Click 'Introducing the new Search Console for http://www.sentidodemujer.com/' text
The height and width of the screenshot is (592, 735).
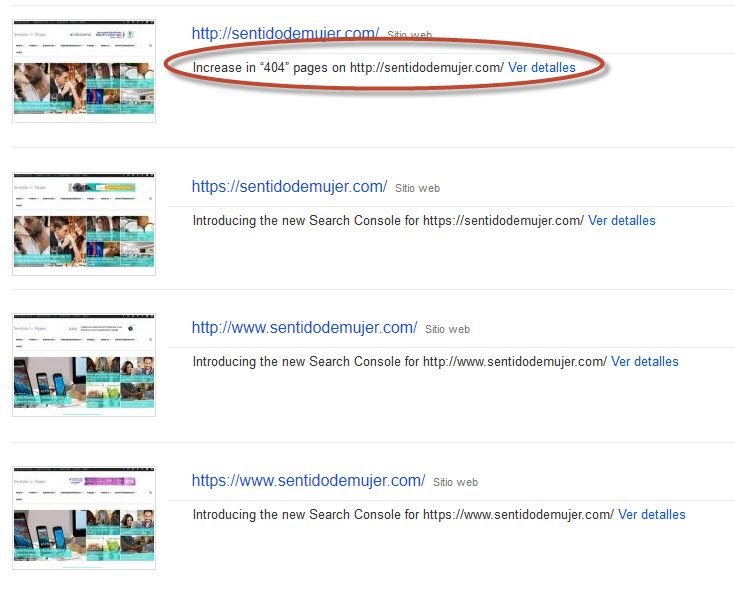[x=399, y=362]
